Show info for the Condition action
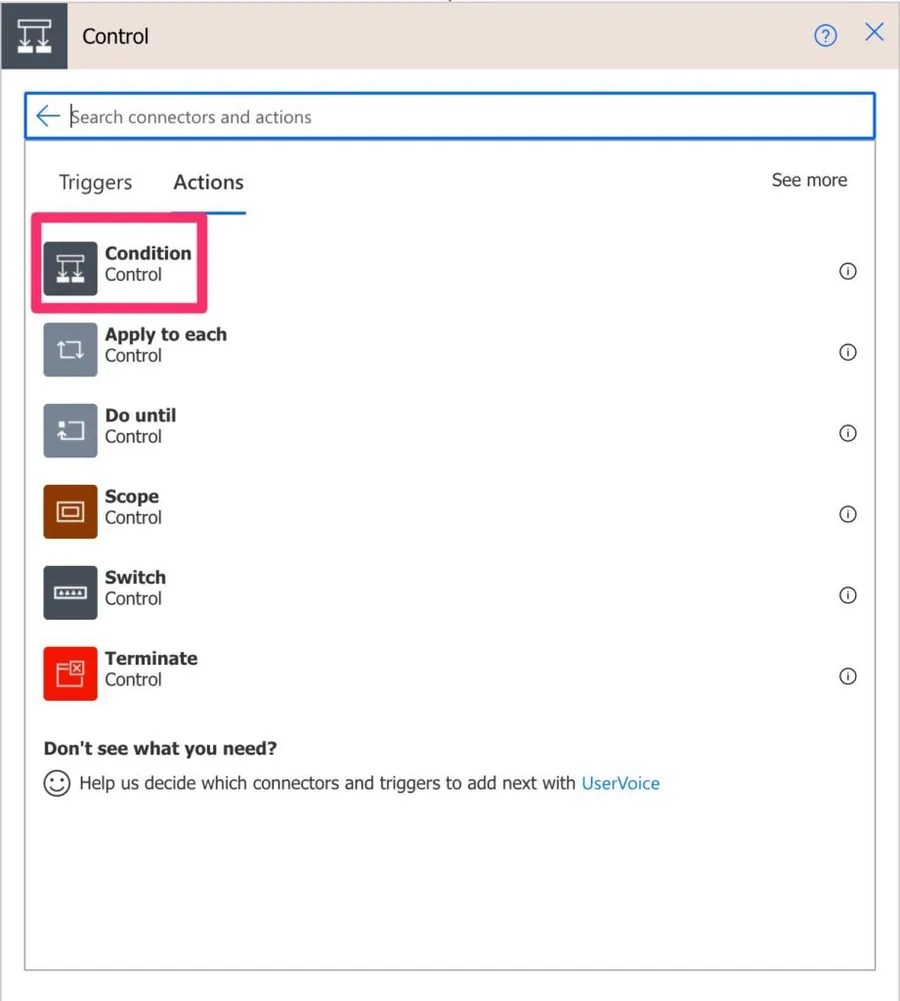This screenshot has height=1001, width=900. pos(848,271)
